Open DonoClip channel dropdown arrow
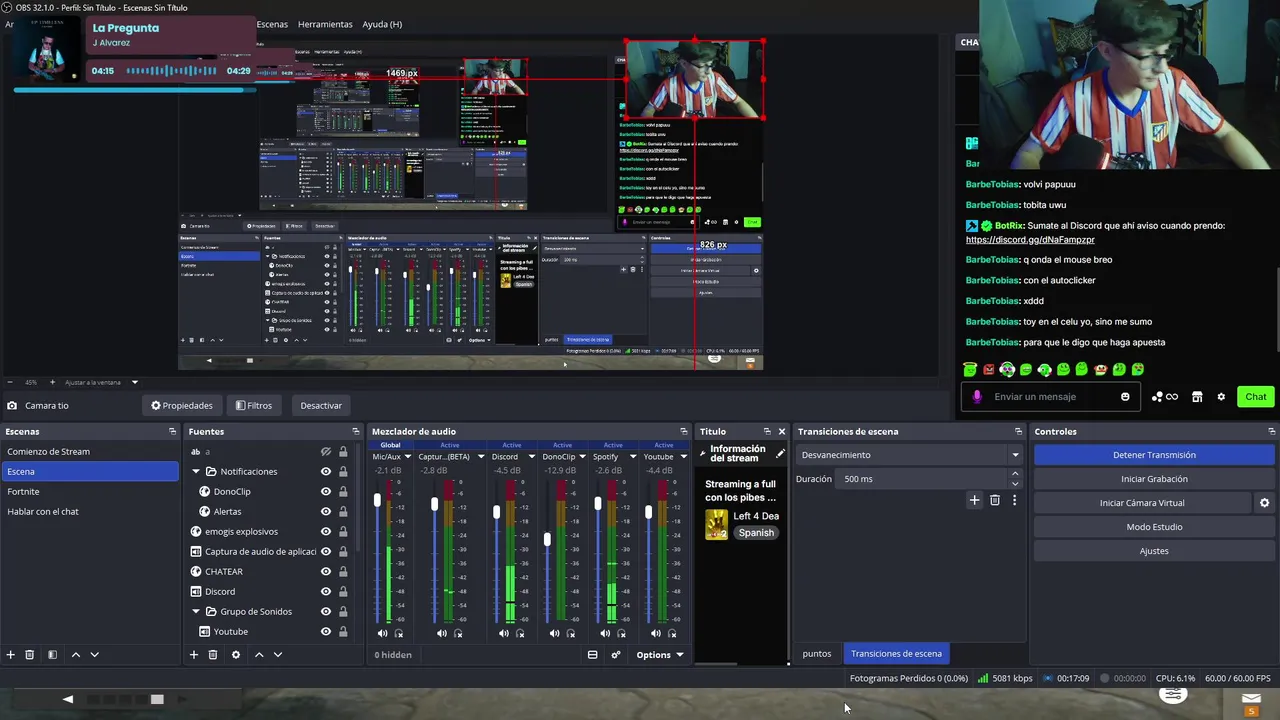1280x720 pixels. pos(582,457)
